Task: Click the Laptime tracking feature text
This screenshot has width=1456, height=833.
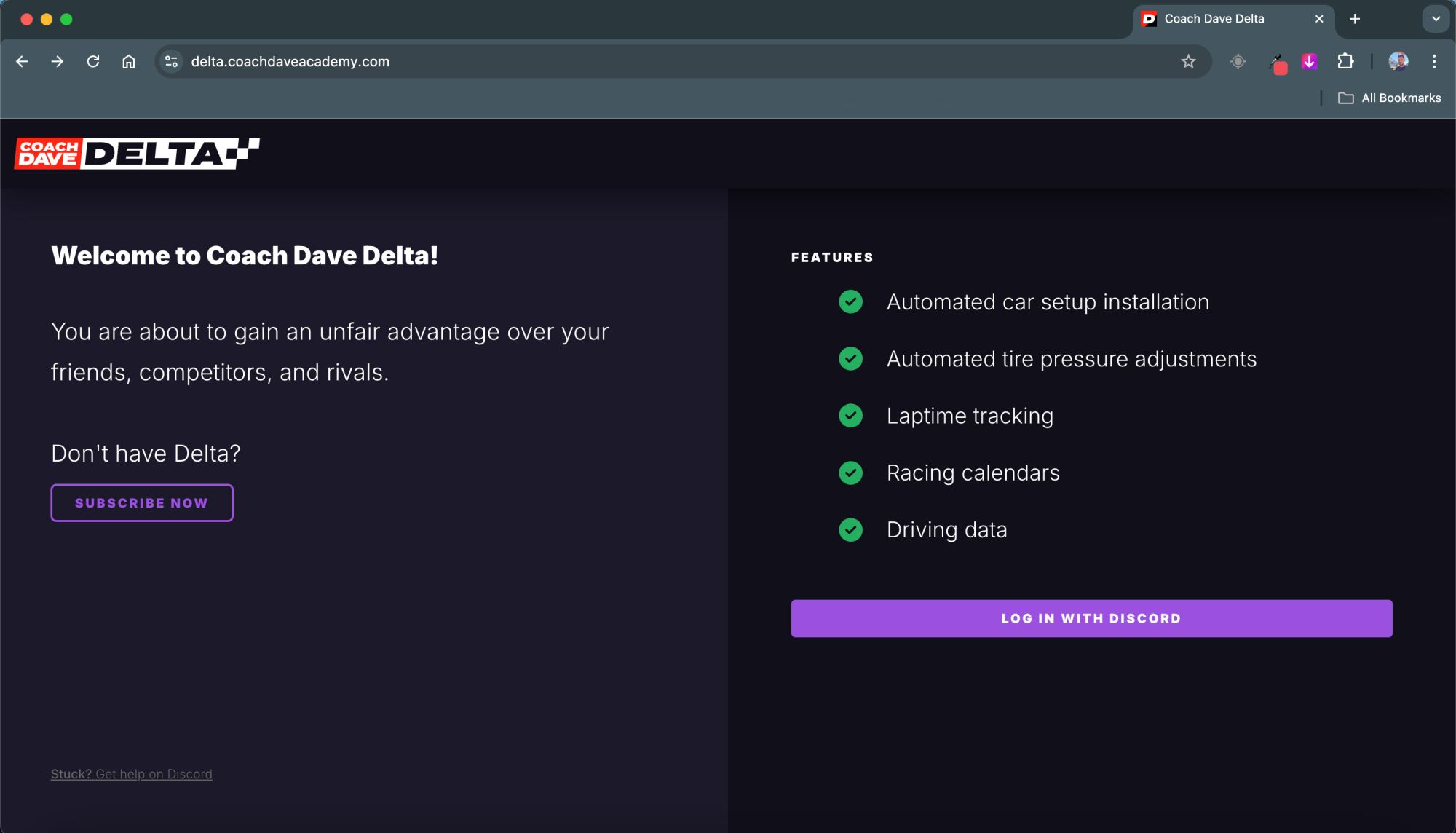Action: [x=970, y=416]
